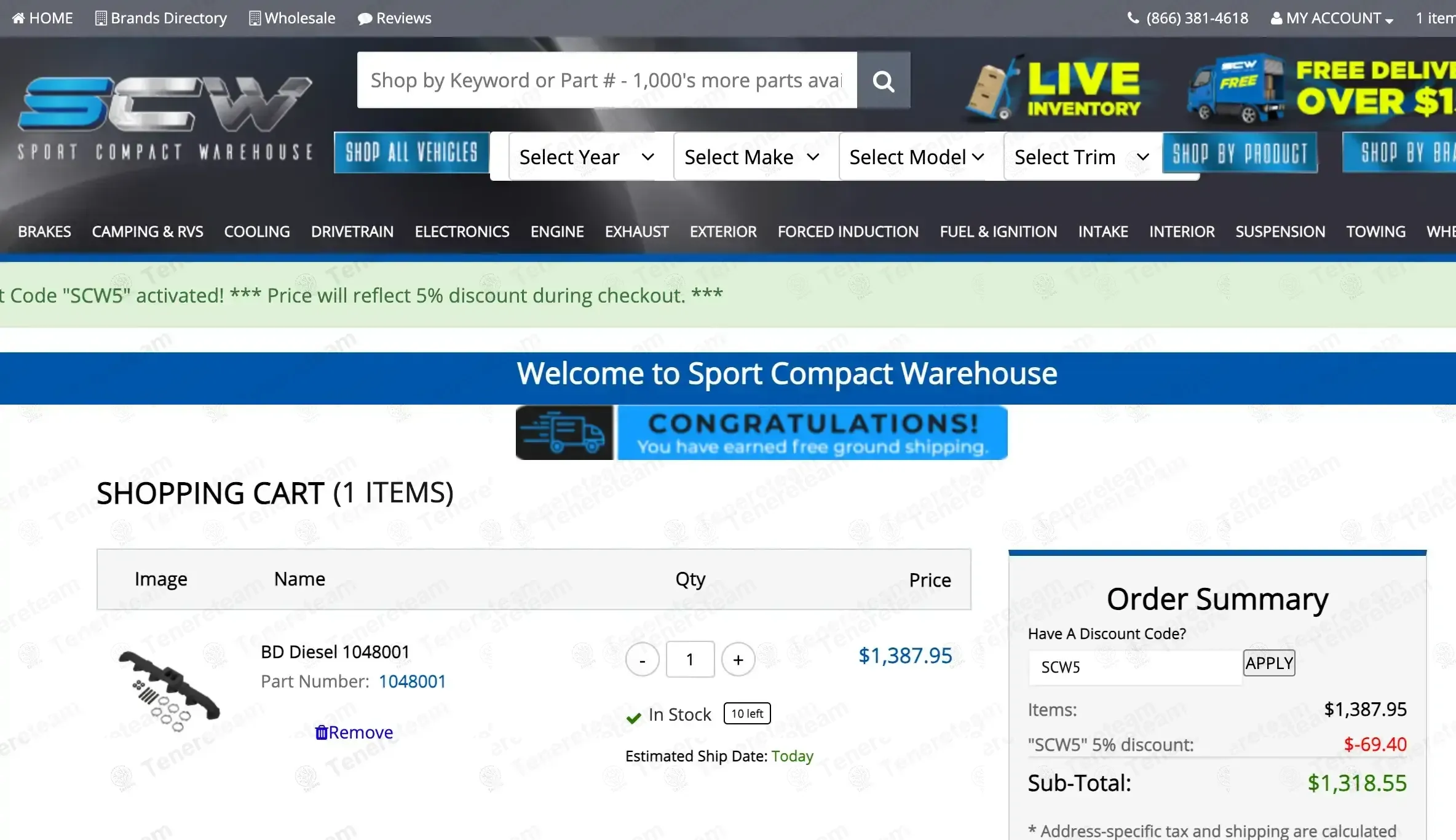The width and height of the screenshot is (1456, 840).
Task: Click the phone icon next to number
Action: coord(1133,18)
